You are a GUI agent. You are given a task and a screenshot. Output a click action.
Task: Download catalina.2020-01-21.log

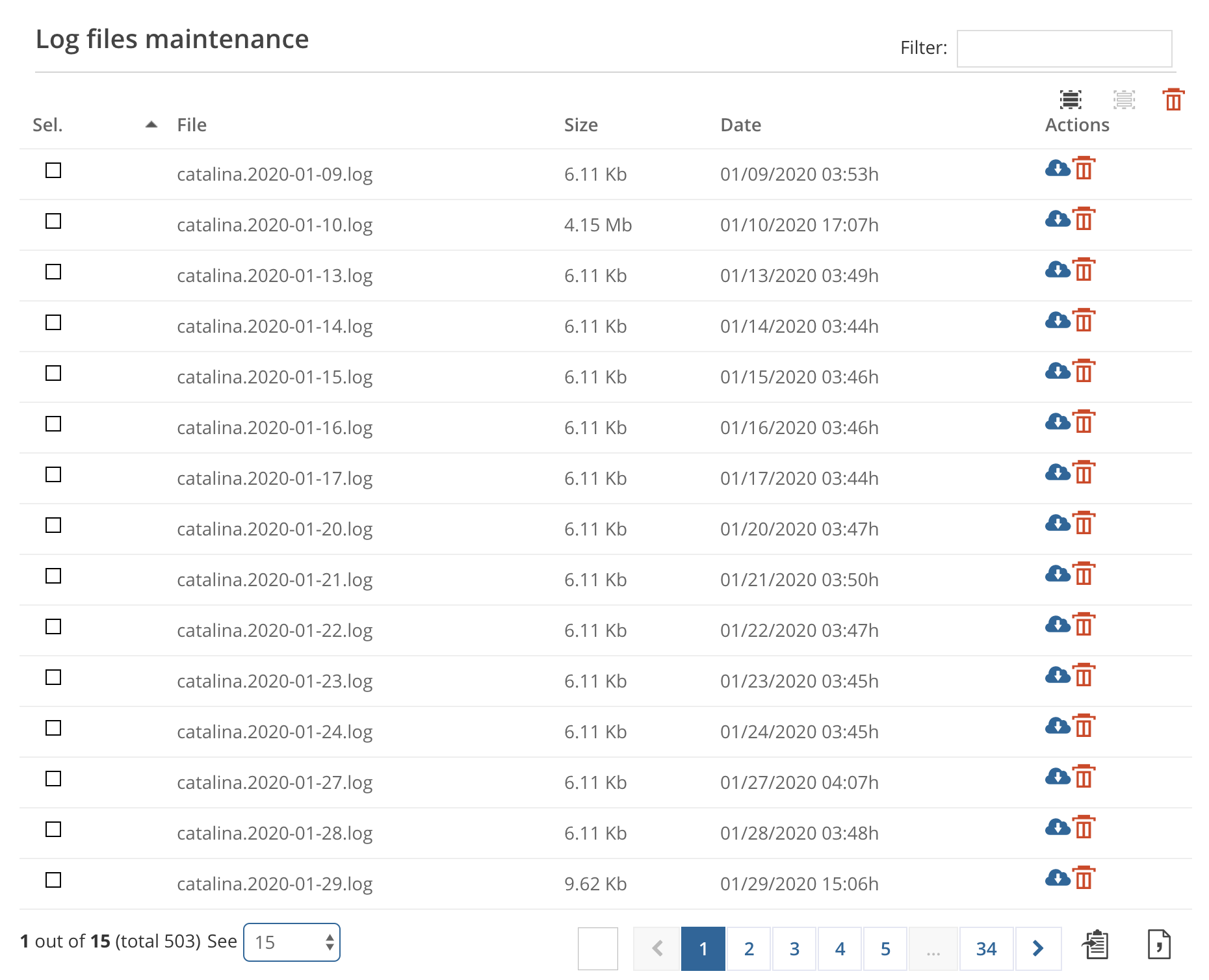tap(1058, 574)
